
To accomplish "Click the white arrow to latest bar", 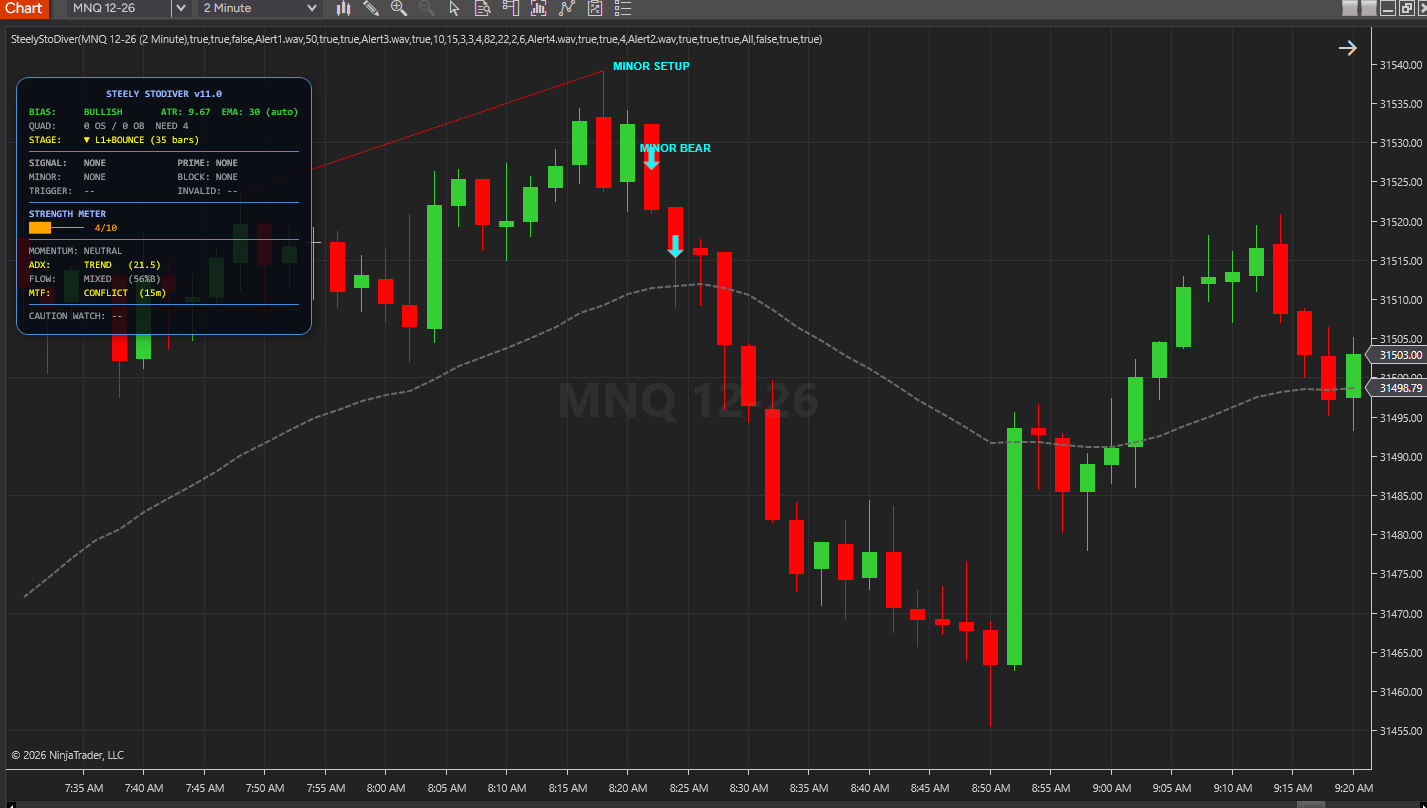I will [x=1348, y=48].
